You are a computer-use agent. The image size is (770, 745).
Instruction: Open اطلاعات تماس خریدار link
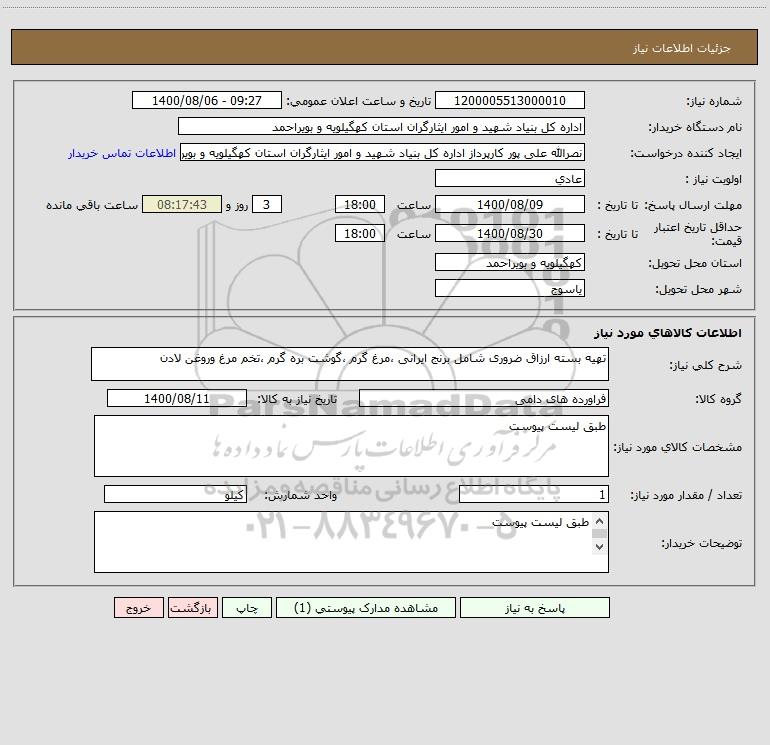122,153
